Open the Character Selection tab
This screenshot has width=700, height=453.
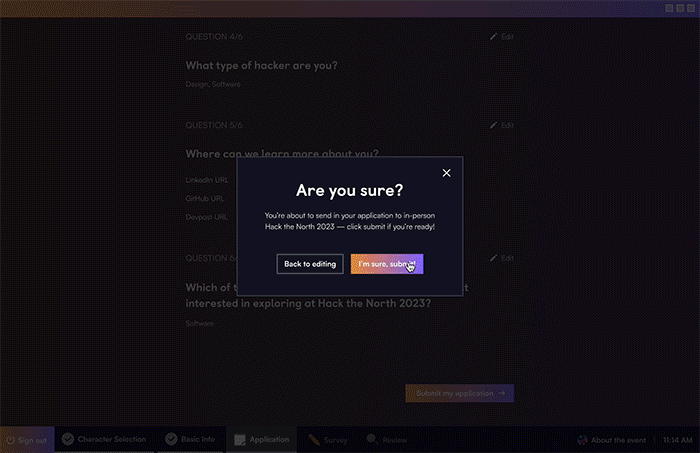coord(104,440)
